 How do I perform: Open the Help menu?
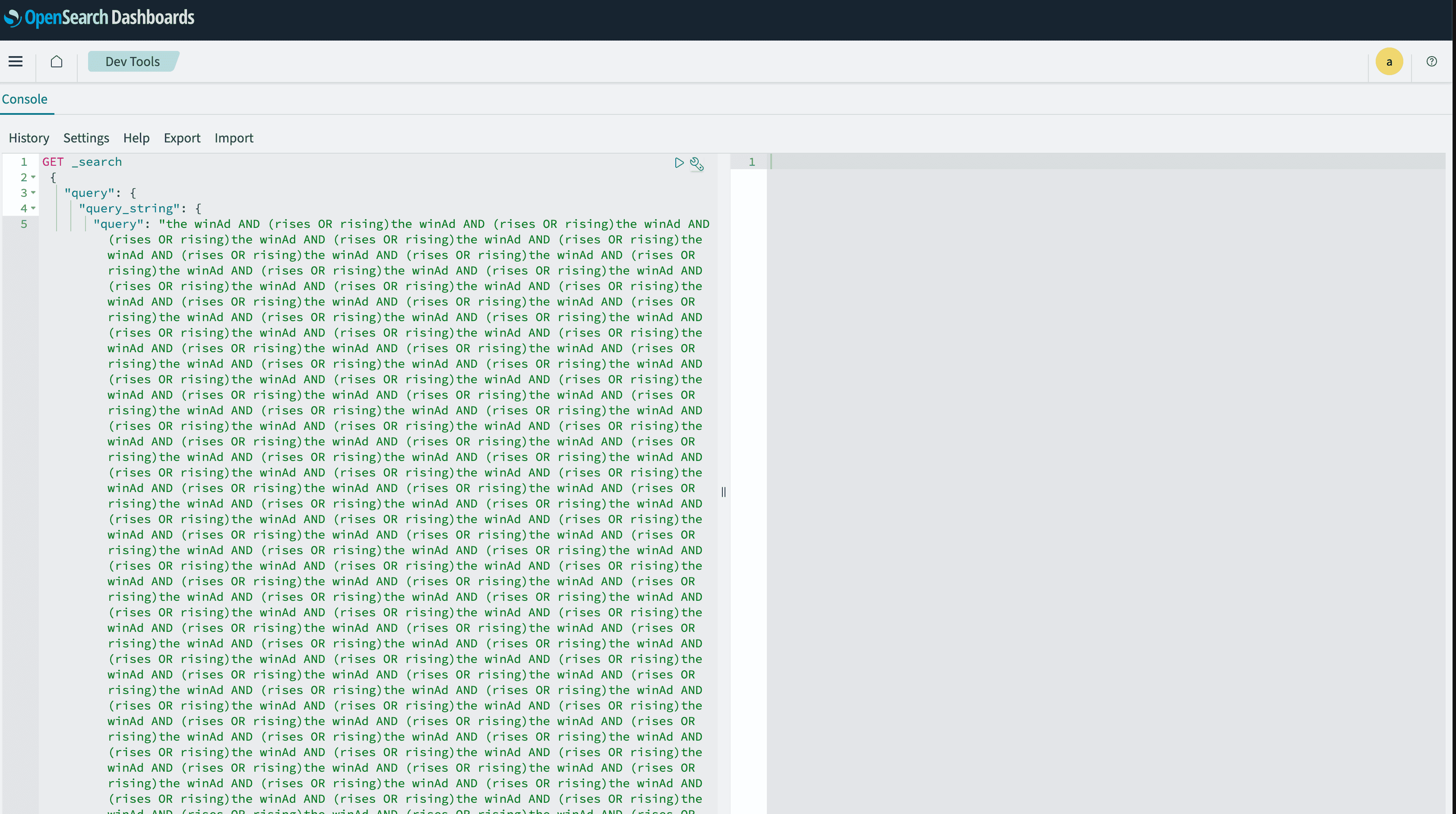coord(136,138)
